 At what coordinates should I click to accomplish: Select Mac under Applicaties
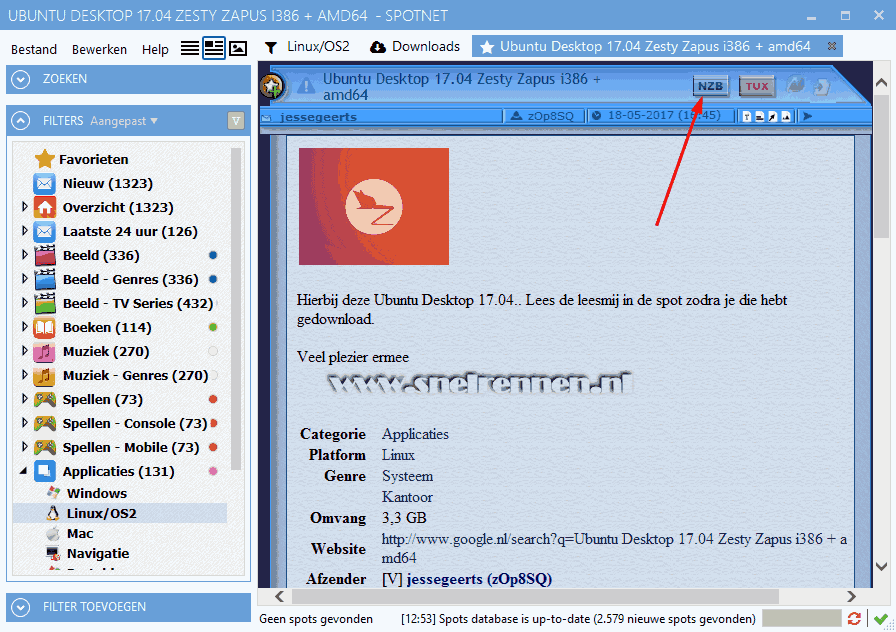[x=80, y=533]
